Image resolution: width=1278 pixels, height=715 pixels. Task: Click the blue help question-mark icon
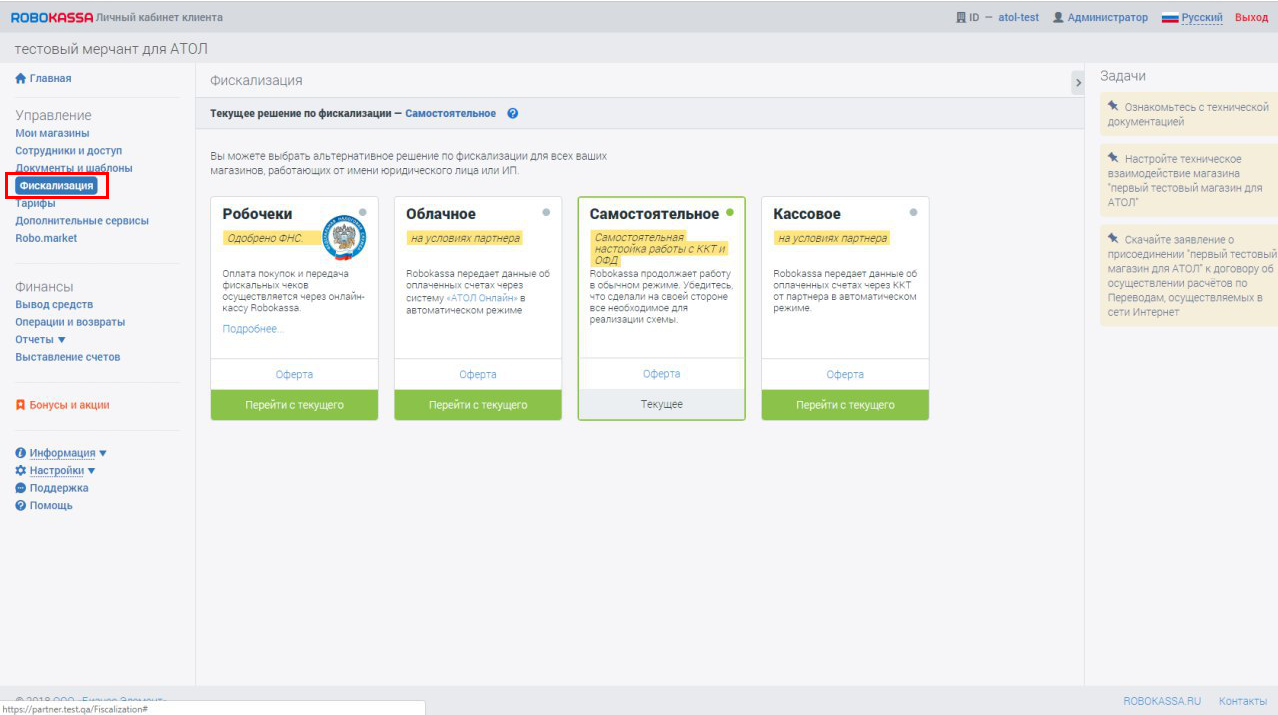click(x=512, y=113)
